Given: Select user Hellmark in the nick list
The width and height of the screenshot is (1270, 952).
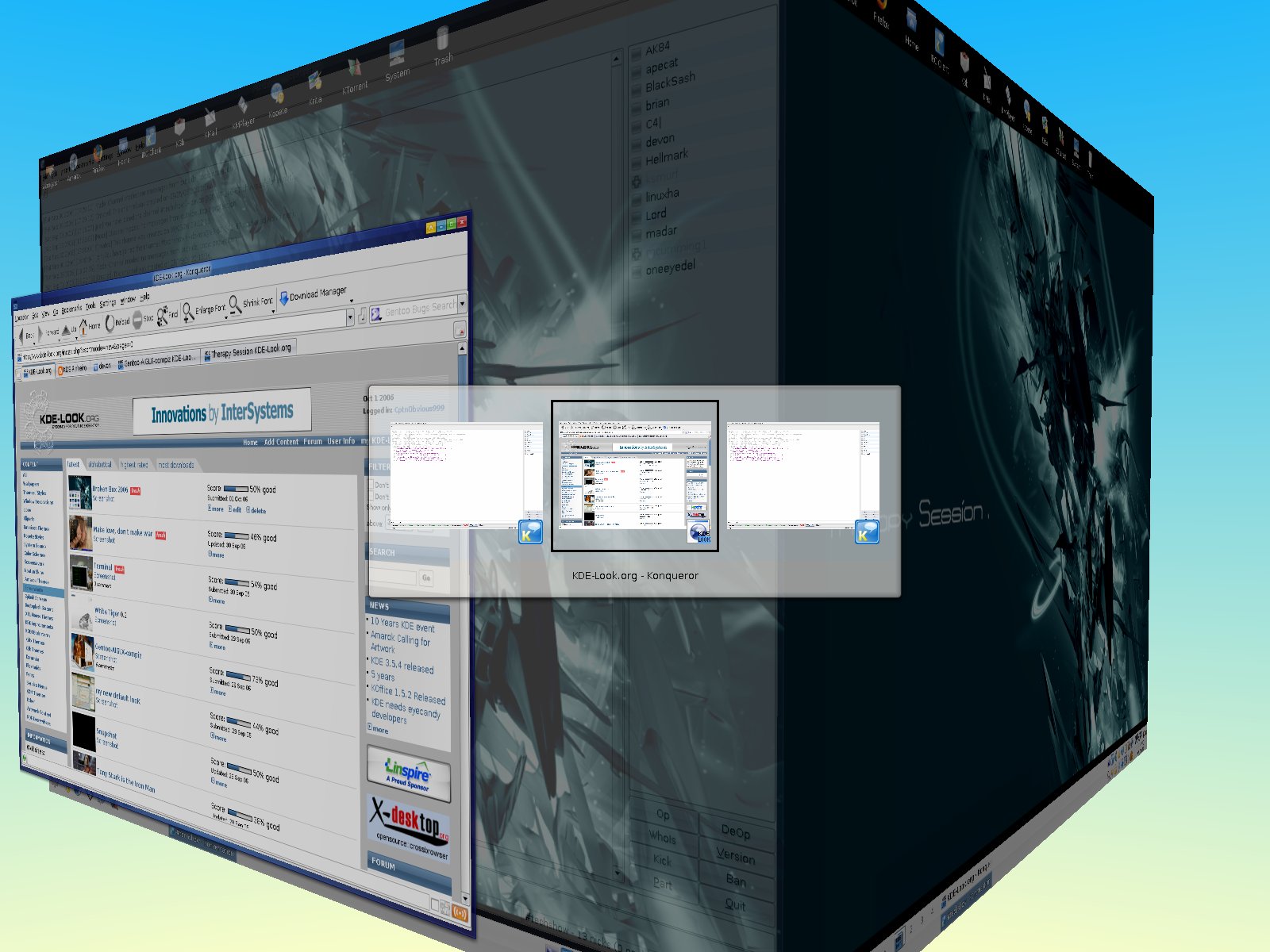Looking at the screenshot, I should (667, 157).
